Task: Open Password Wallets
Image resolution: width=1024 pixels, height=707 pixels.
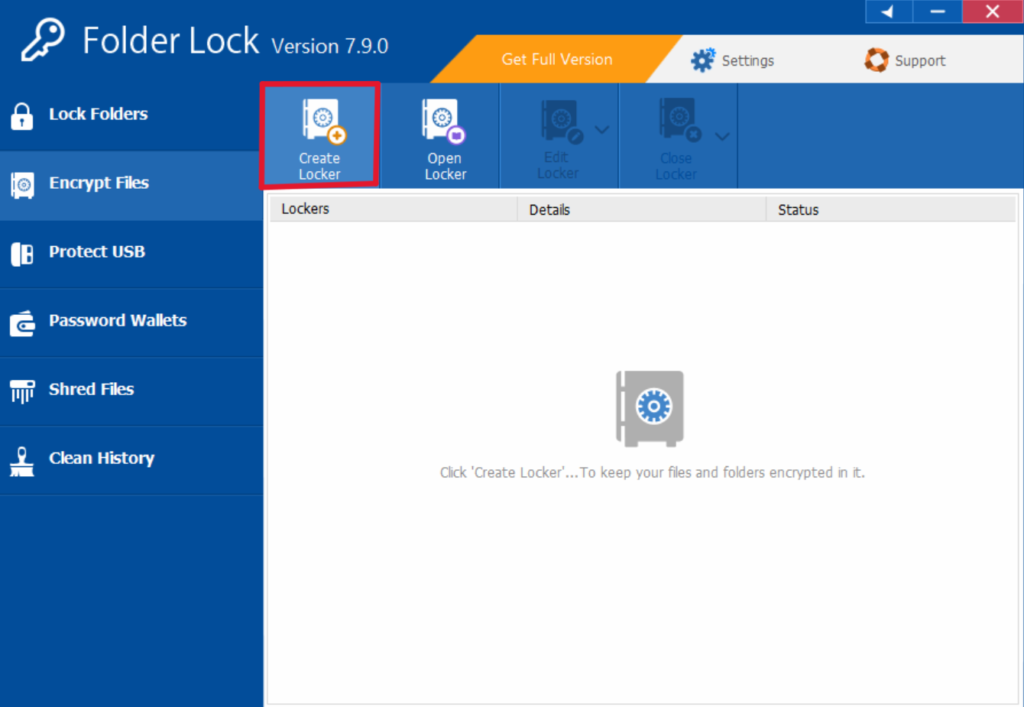Action: pyautogui.click(x=117, y=321)
